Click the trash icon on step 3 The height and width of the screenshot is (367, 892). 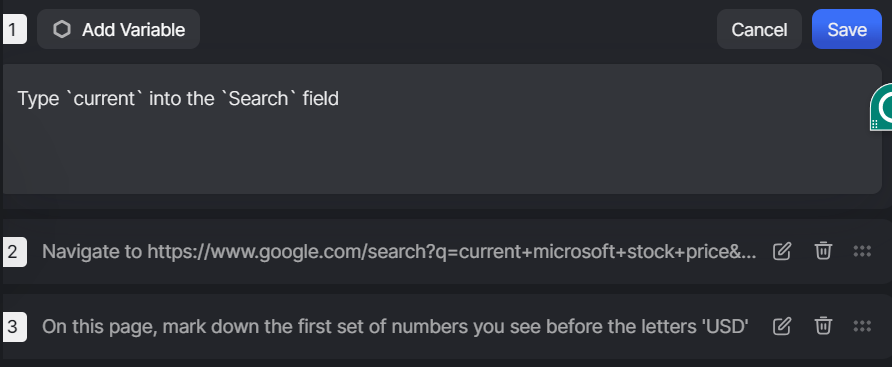pos(823,326)
